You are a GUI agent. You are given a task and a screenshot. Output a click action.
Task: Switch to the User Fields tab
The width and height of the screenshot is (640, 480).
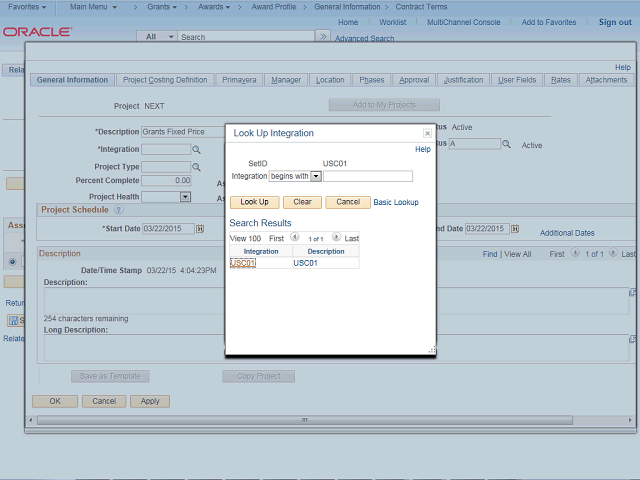tap(517, 80)
